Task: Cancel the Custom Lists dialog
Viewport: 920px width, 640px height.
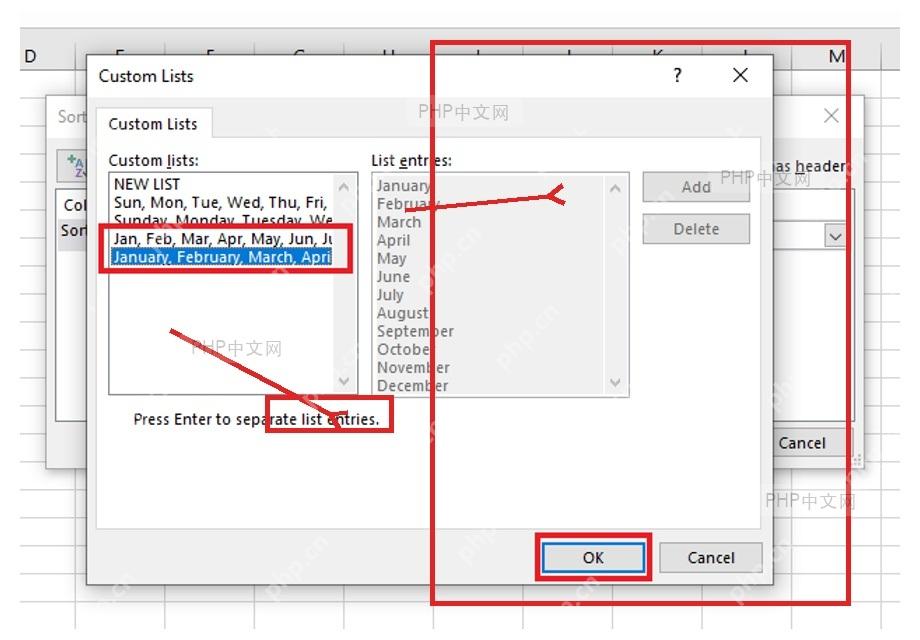Action: pos(711,557)
